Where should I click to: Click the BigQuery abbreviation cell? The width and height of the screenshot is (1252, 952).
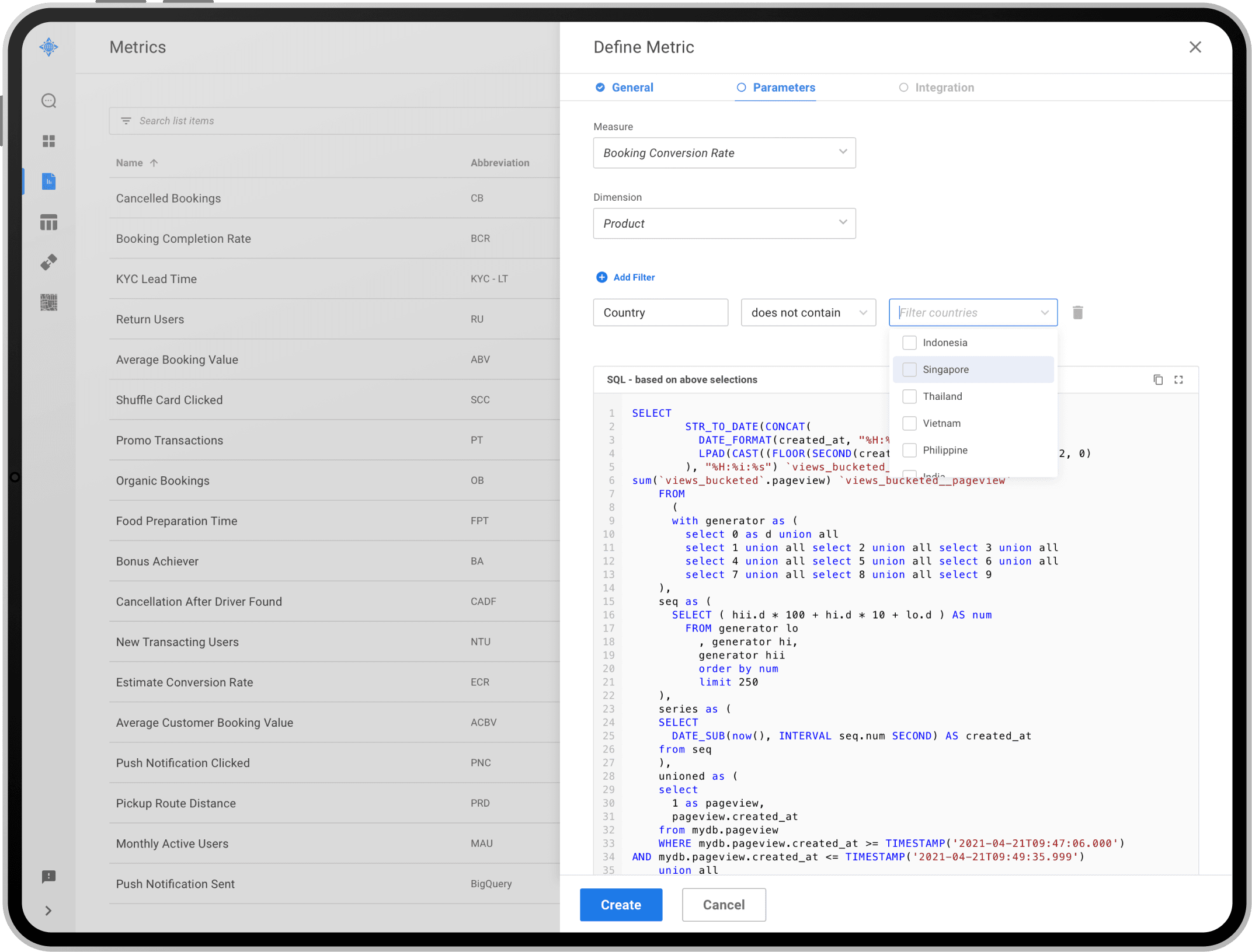point(491,884)
